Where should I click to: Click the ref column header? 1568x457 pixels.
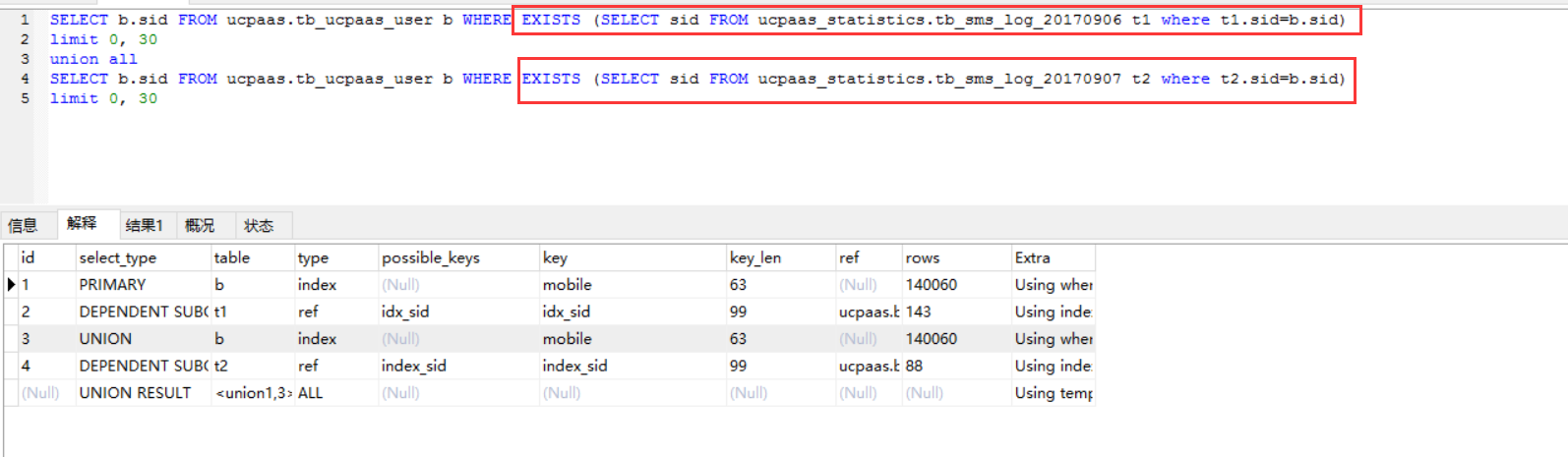point(868,257)
